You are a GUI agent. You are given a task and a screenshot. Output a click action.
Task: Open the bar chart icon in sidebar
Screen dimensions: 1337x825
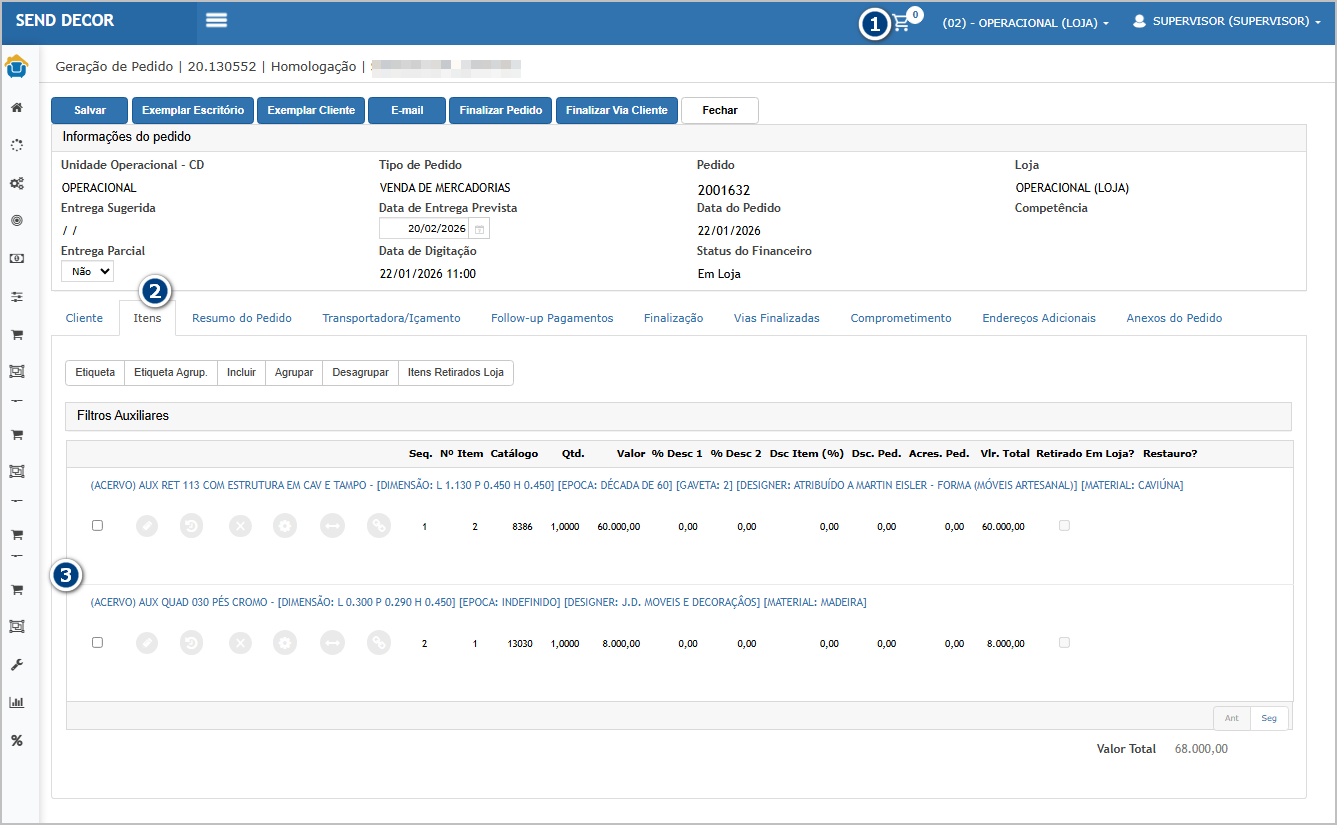[x=17, y=702]
